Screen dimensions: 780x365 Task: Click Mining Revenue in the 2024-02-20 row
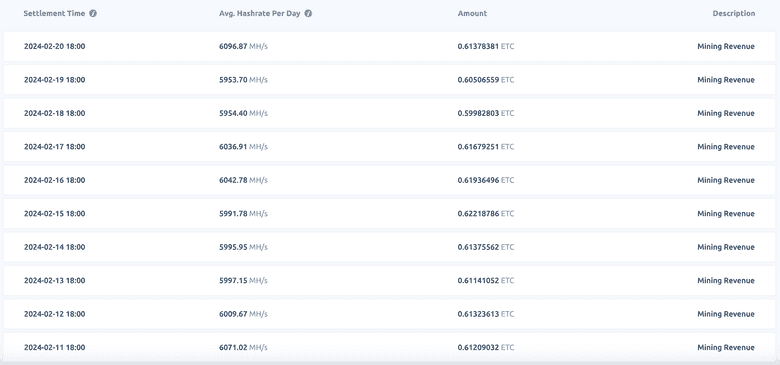[x=726, y=46]
